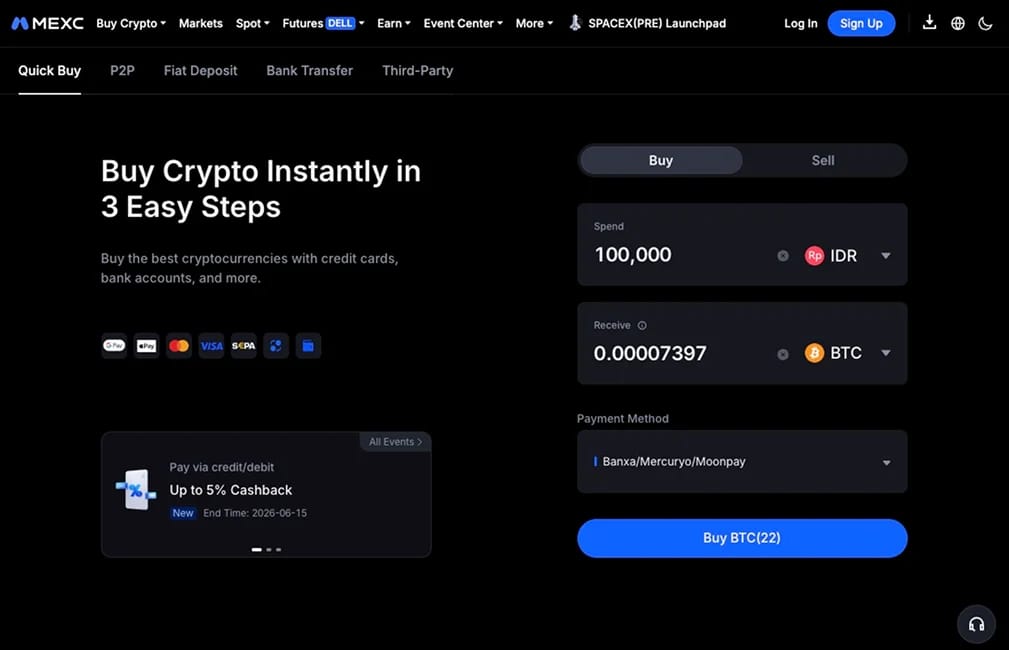1009x650 pixels.
Task: Click the Buy BTC button
Action: click(742, 538)
